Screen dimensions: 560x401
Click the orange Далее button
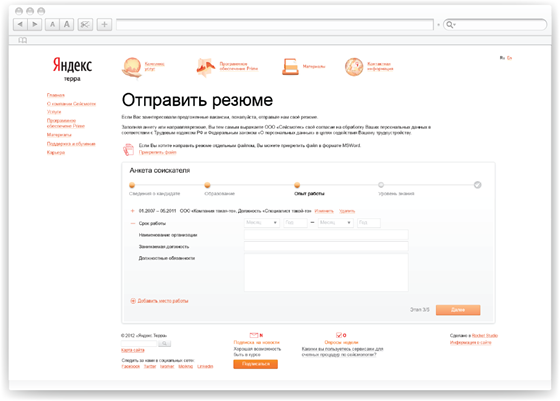pos(458,310)
